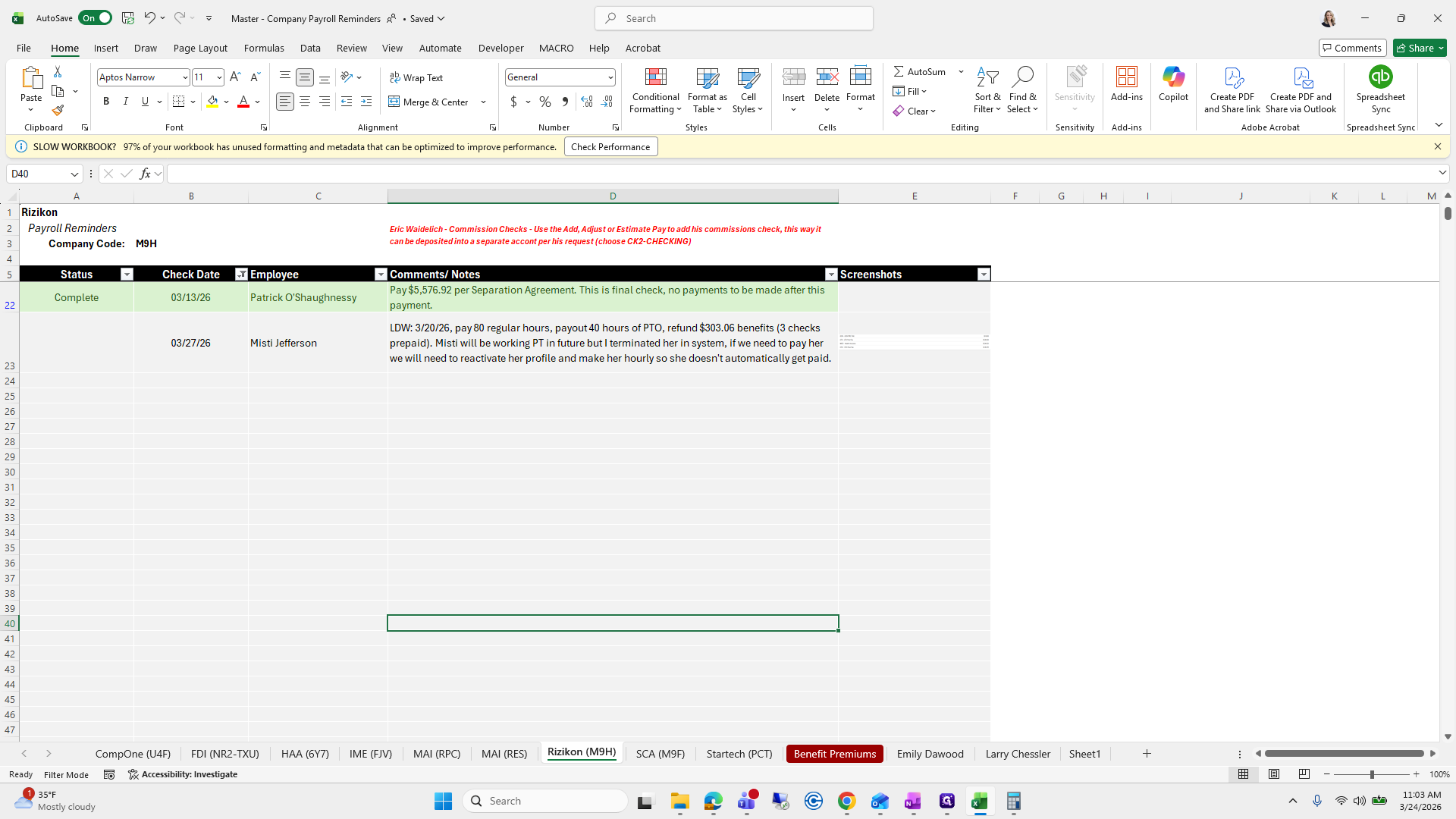Click the Merge & Center icon

[428, 102]
